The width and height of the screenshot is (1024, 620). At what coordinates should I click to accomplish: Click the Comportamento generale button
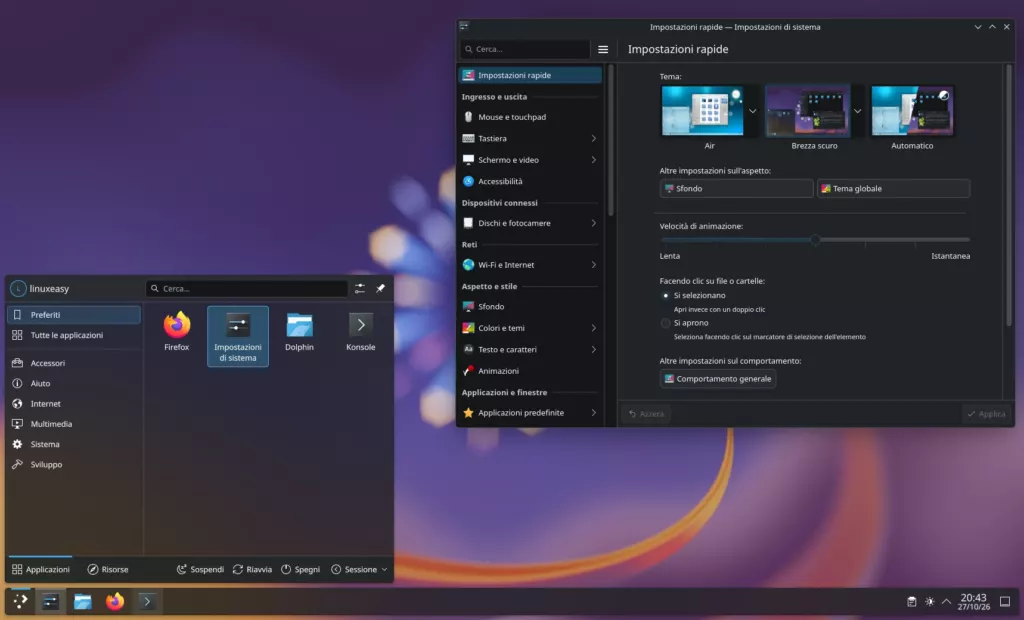[x=718, y=378]
